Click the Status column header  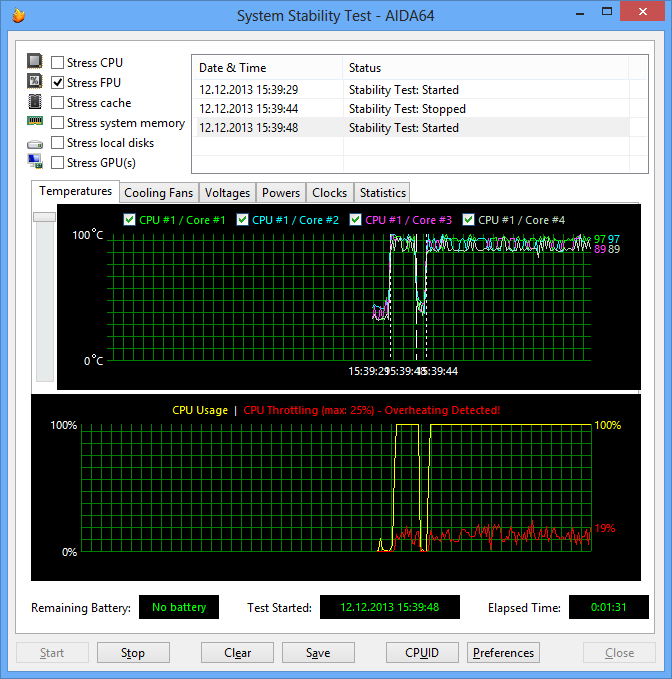coord(485,68)
